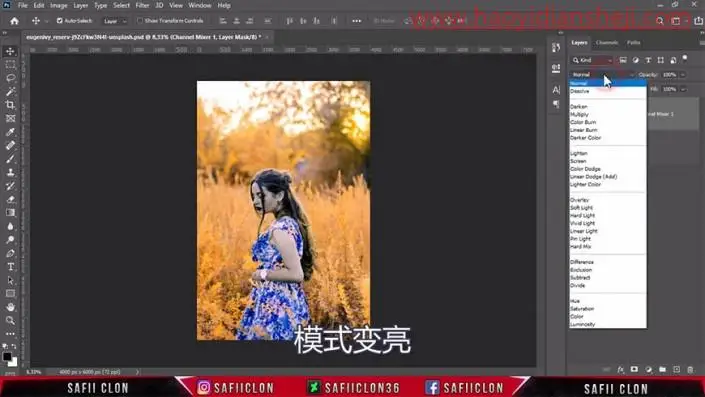The image size is (705, 397).
Task: Choose Screen blend mode
Action: click(x=578, y=161)
